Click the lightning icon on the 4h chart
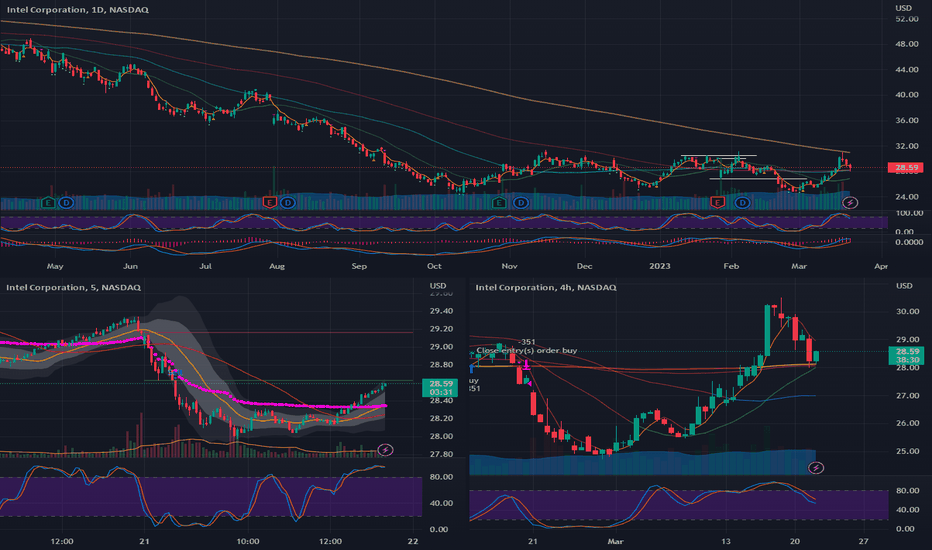 pyautogui.click(x=816, y=468)
